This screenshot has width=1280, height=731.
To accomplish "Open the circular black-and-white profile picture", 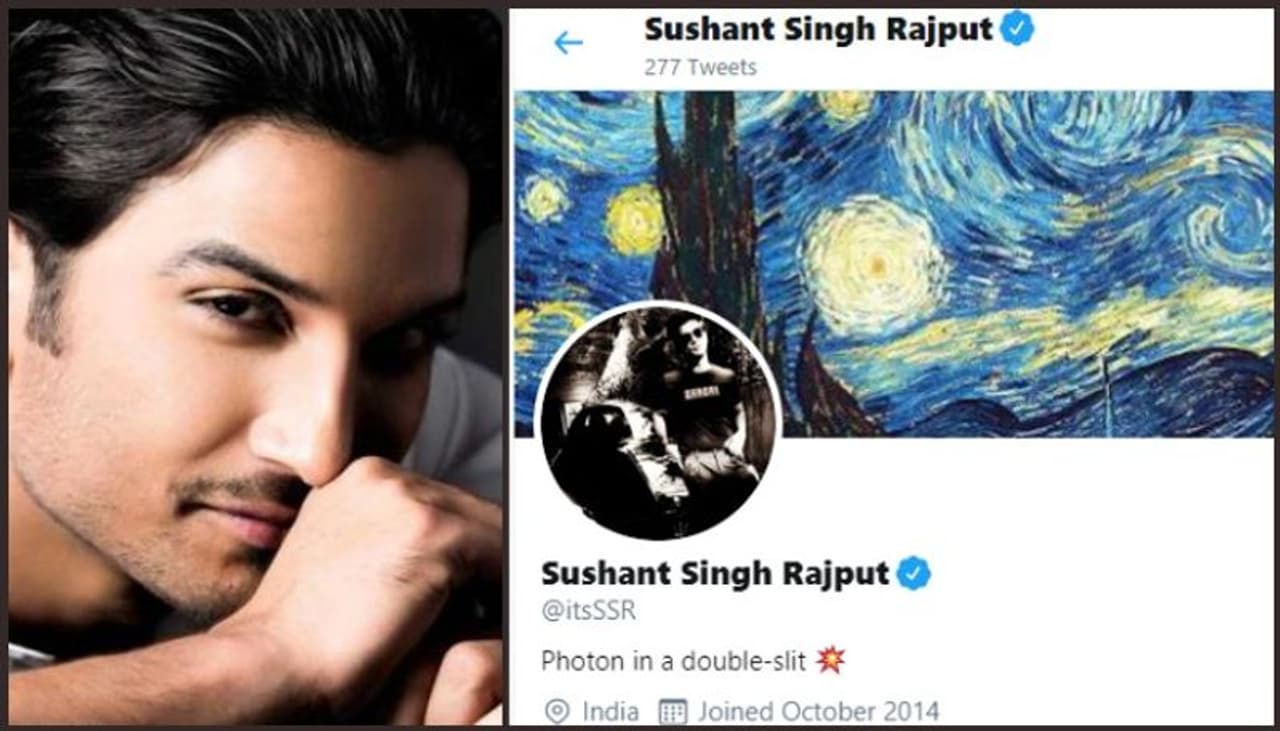I will coord(658,421).
